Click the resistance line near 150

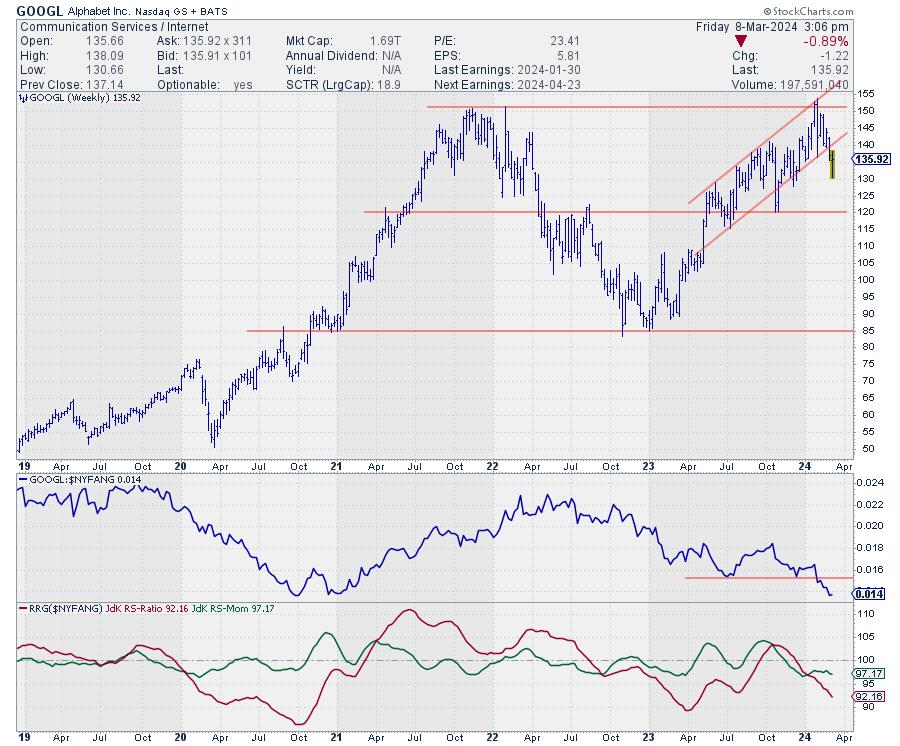point(600,107)
